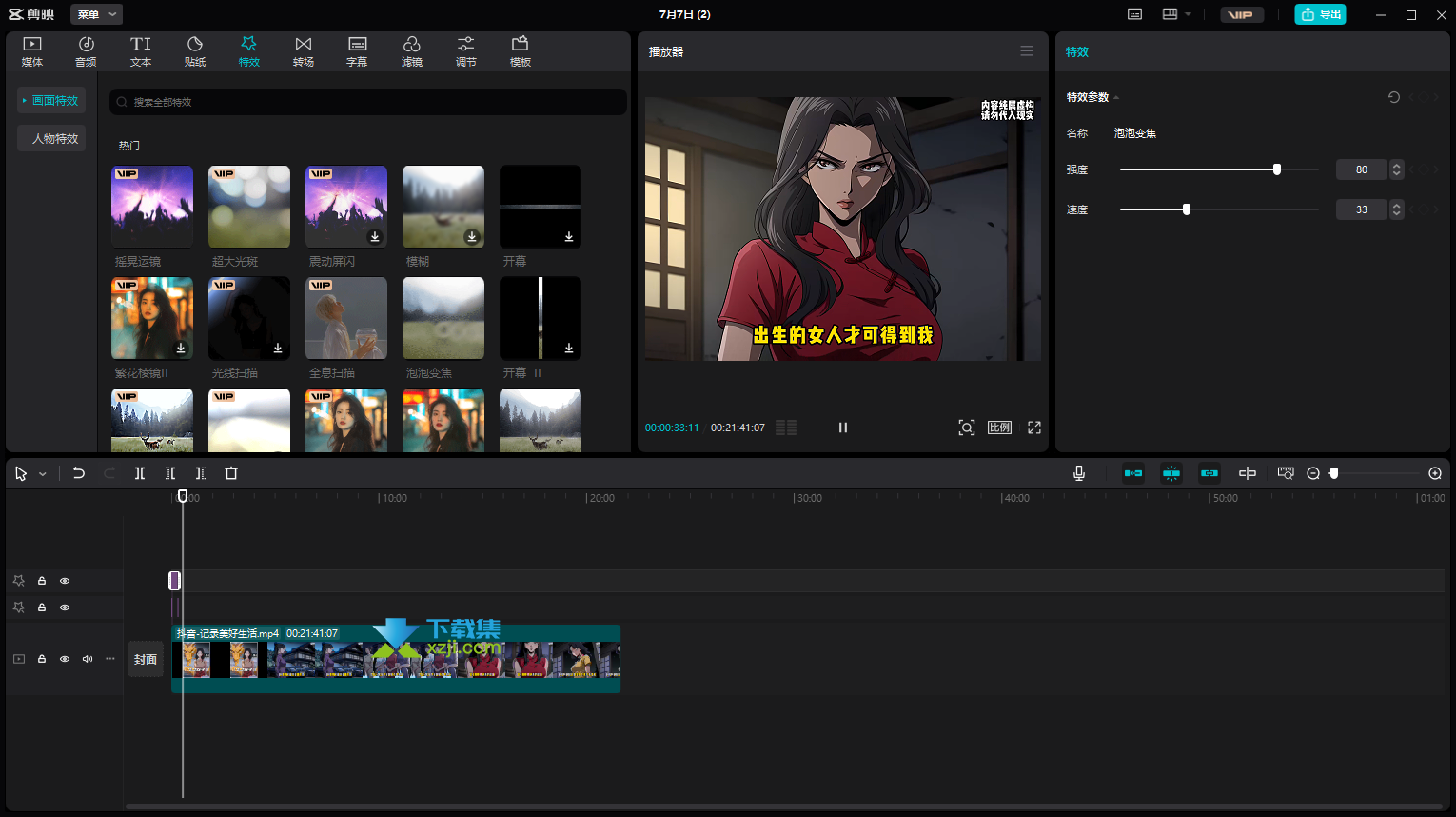This screenshot has width=1456, height=817.
Task: Click the 强度 value stepper arrows
Action: [1397, 169]
